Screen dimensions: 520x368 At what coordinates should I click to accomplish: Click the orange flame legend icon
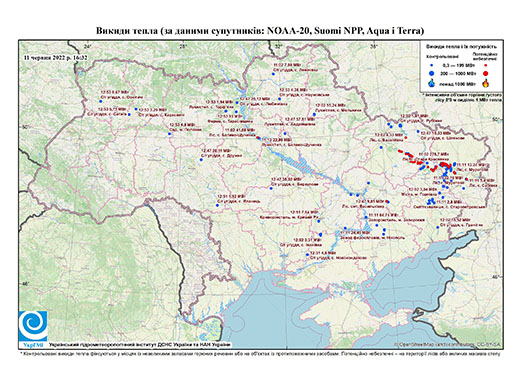pos(486,83)
